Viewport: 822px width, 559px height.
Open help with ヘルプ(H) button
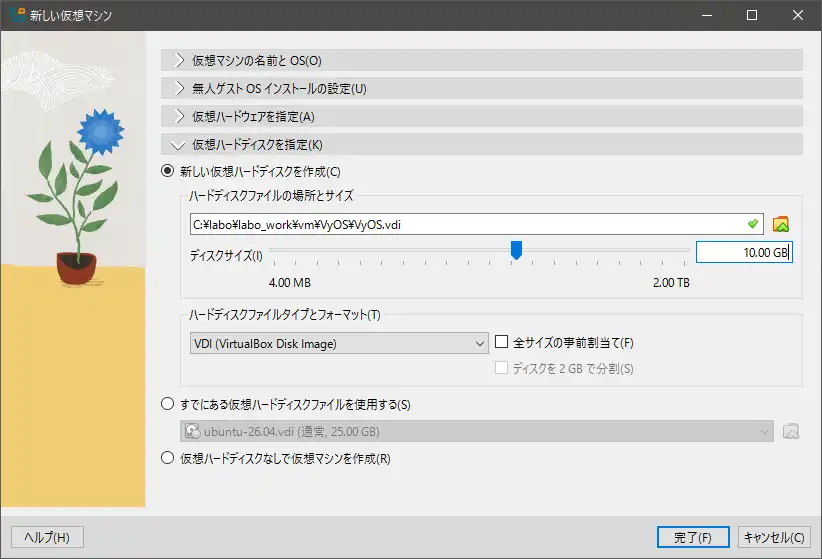click(47, 537)
